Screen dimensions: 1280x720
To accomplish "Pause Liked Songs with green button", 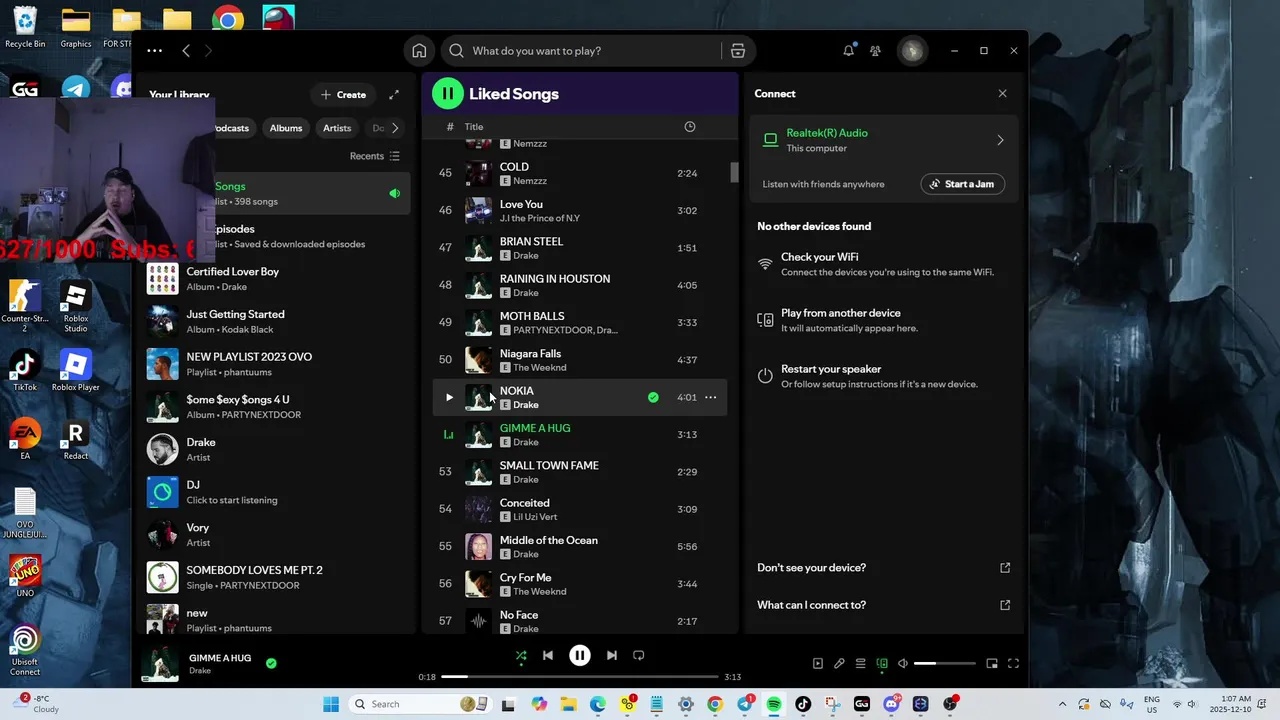I will (447, 94).
